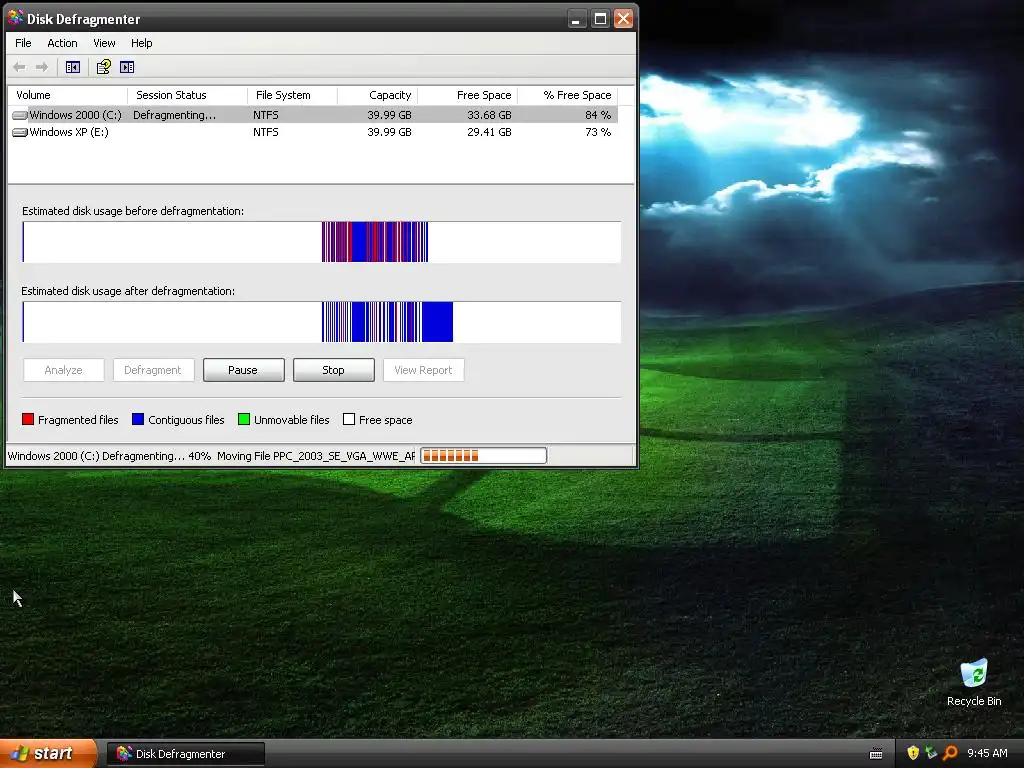Sort by the Session Status column header
1024x768 pixels.
tap(187, 95)
